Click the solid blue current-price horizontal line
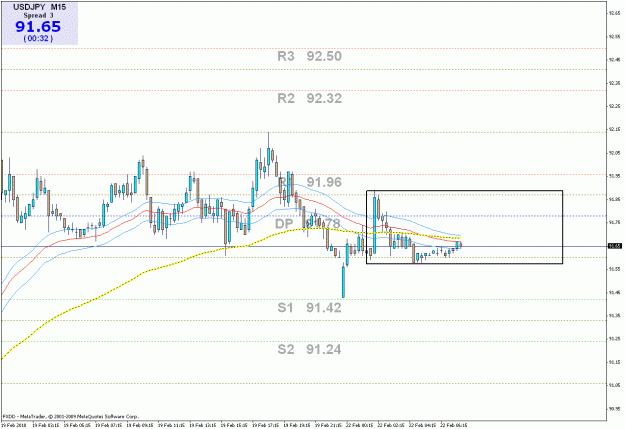 point(304,246)
